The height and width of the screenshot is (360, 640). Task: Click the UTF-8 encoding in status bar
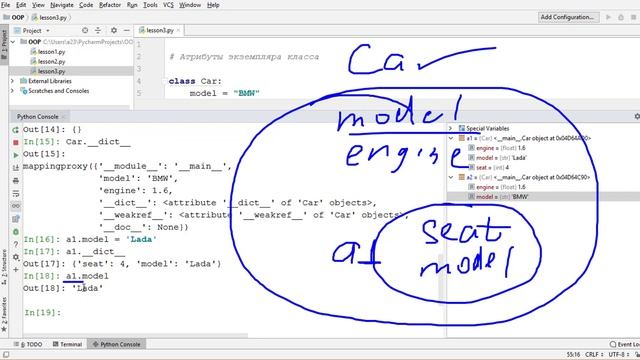pyautogui.click(x=618, y=355)
